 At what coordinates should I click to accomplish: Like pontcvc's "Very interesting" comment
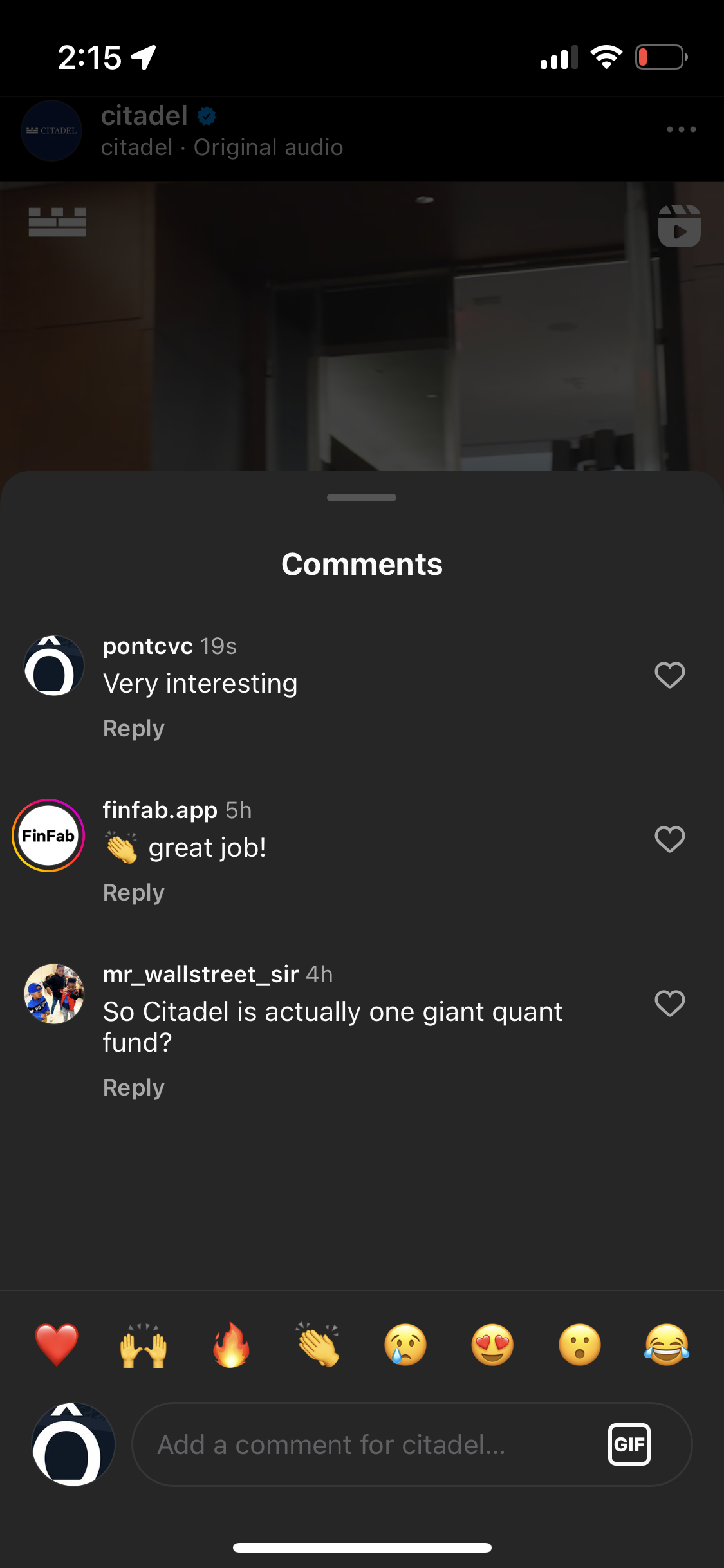[x=670, y=675]
